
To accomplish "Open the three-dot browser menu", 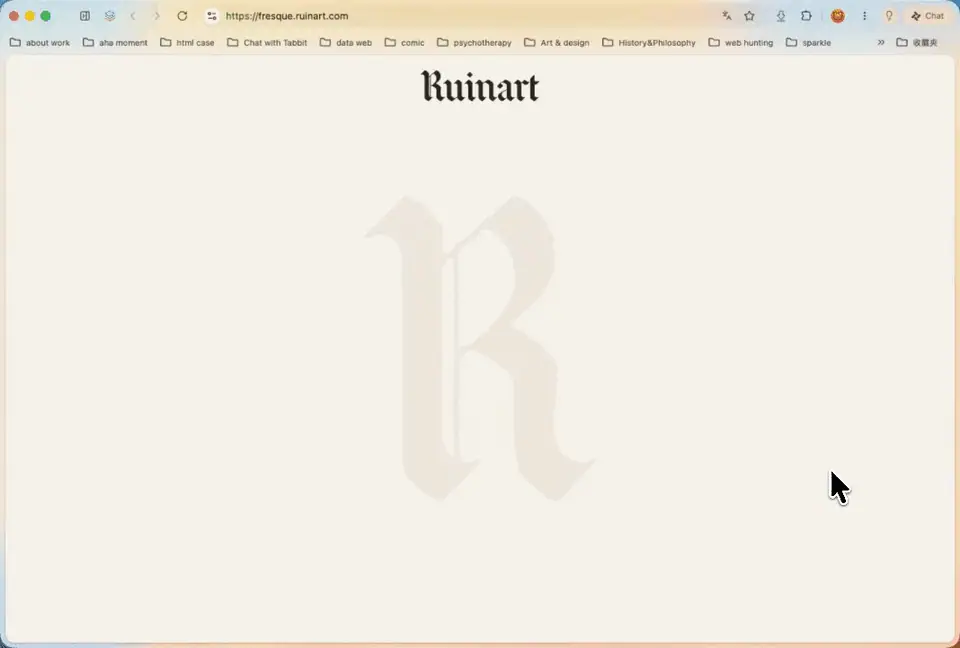I will point(864,16).
